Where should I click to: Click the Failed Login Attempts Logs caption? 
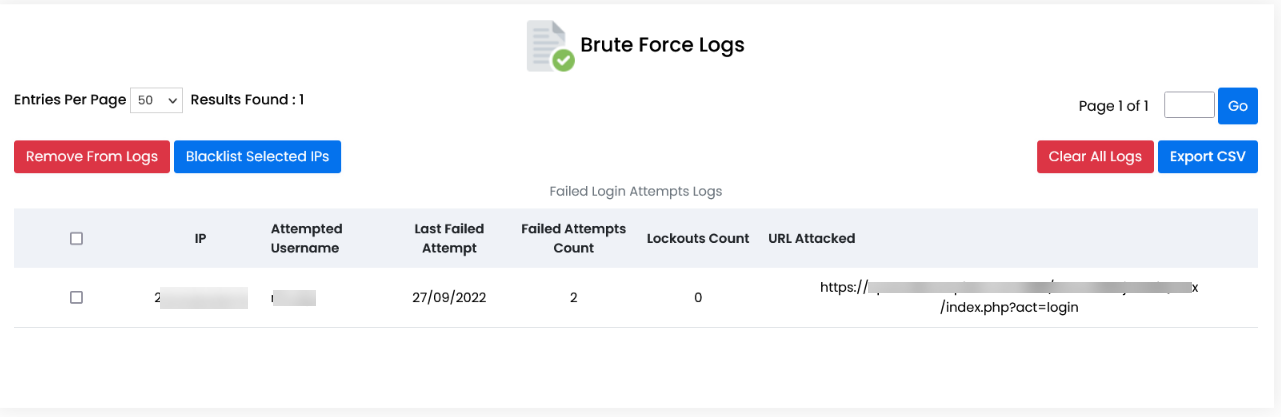click(x=635, y=191)
